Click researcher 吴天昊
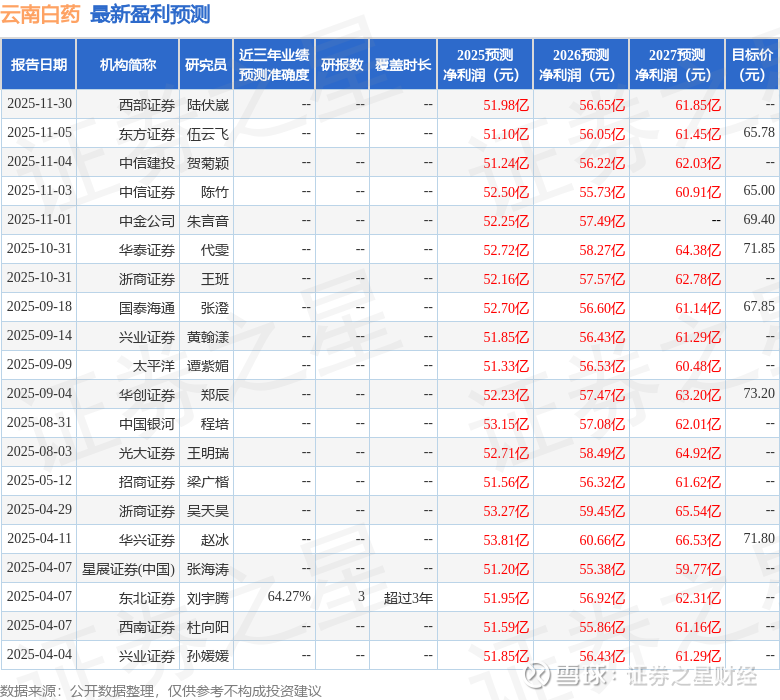Screen dimensions: 780x700 tap(208, 511)
